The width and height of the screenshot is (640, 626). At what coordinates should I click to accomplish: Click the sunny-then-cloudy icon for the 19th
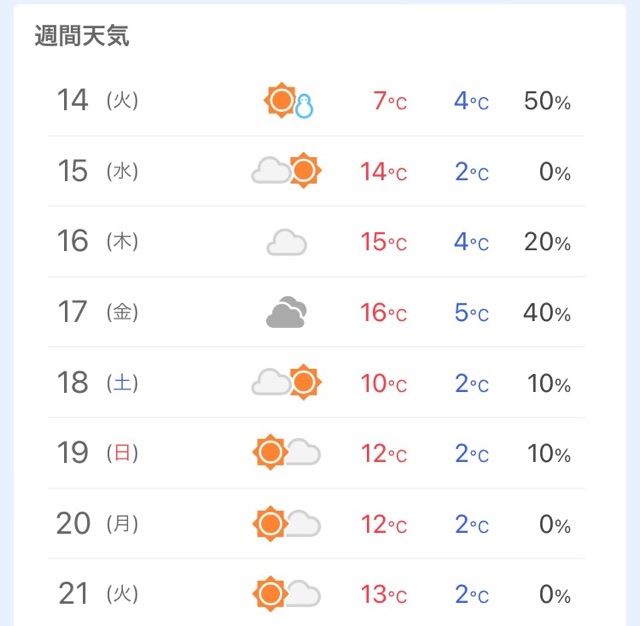pos(287,453)
